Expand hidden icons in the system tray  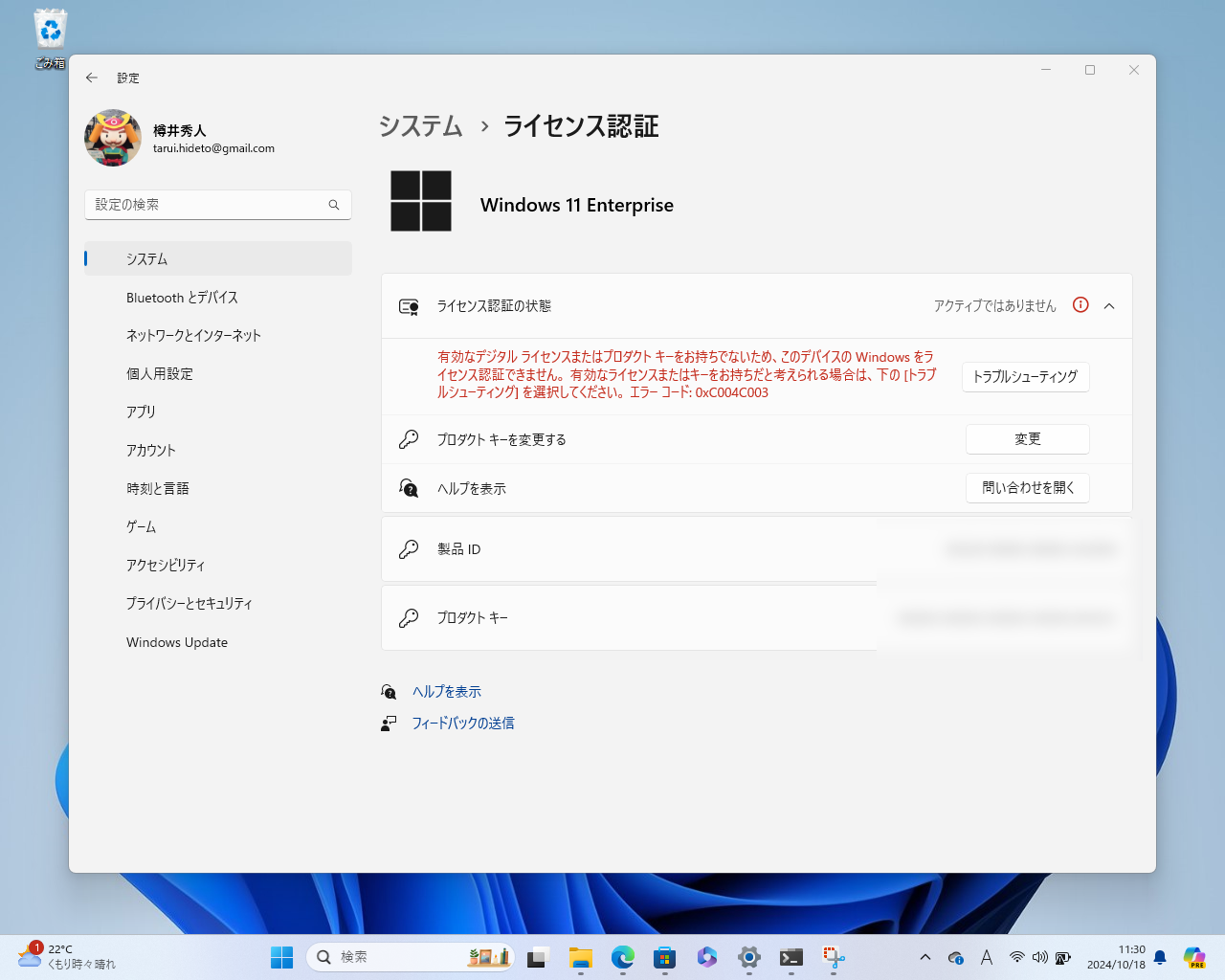924,956
